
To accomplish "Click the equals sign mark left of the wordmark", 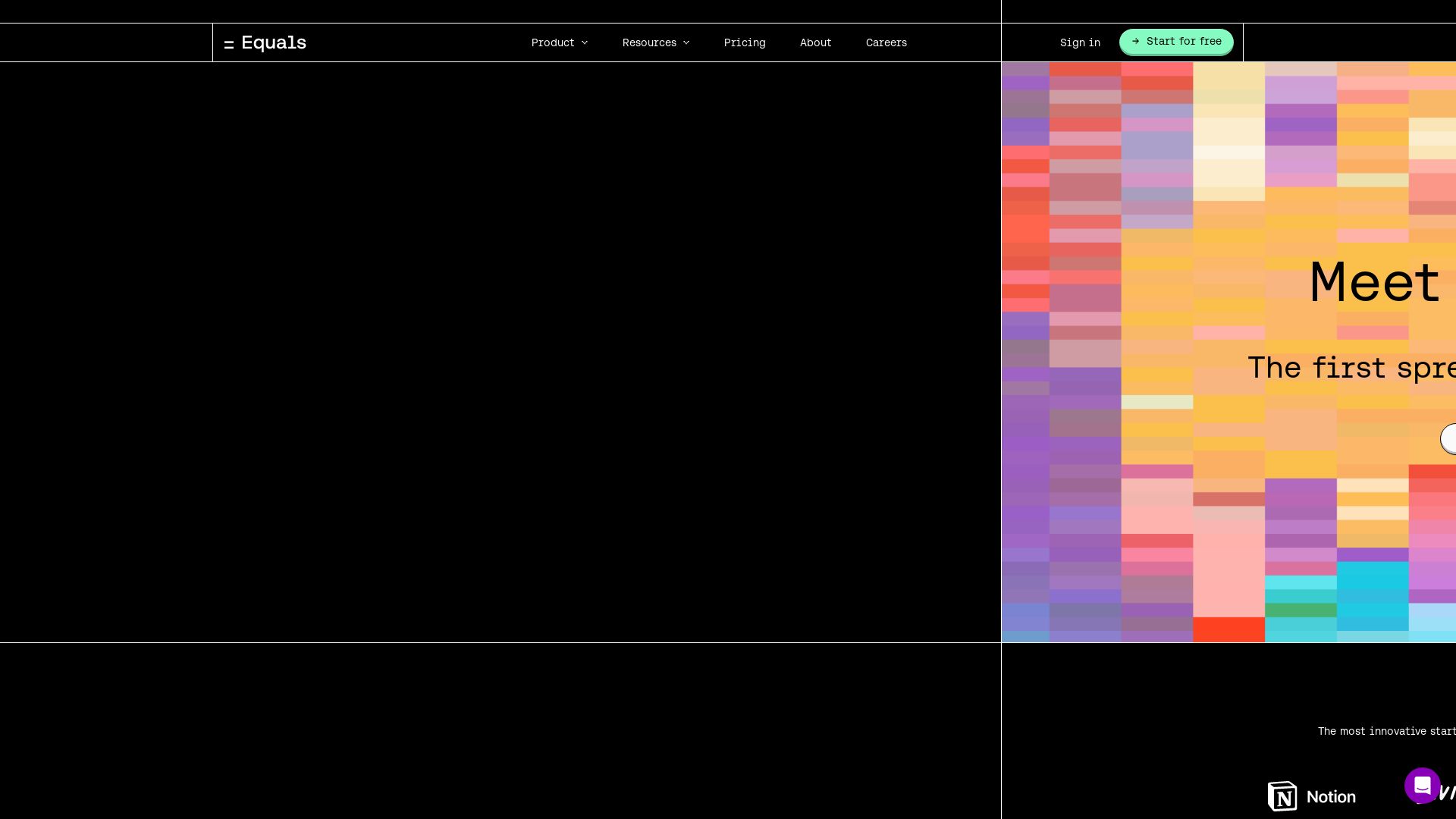I will [229, 42].
